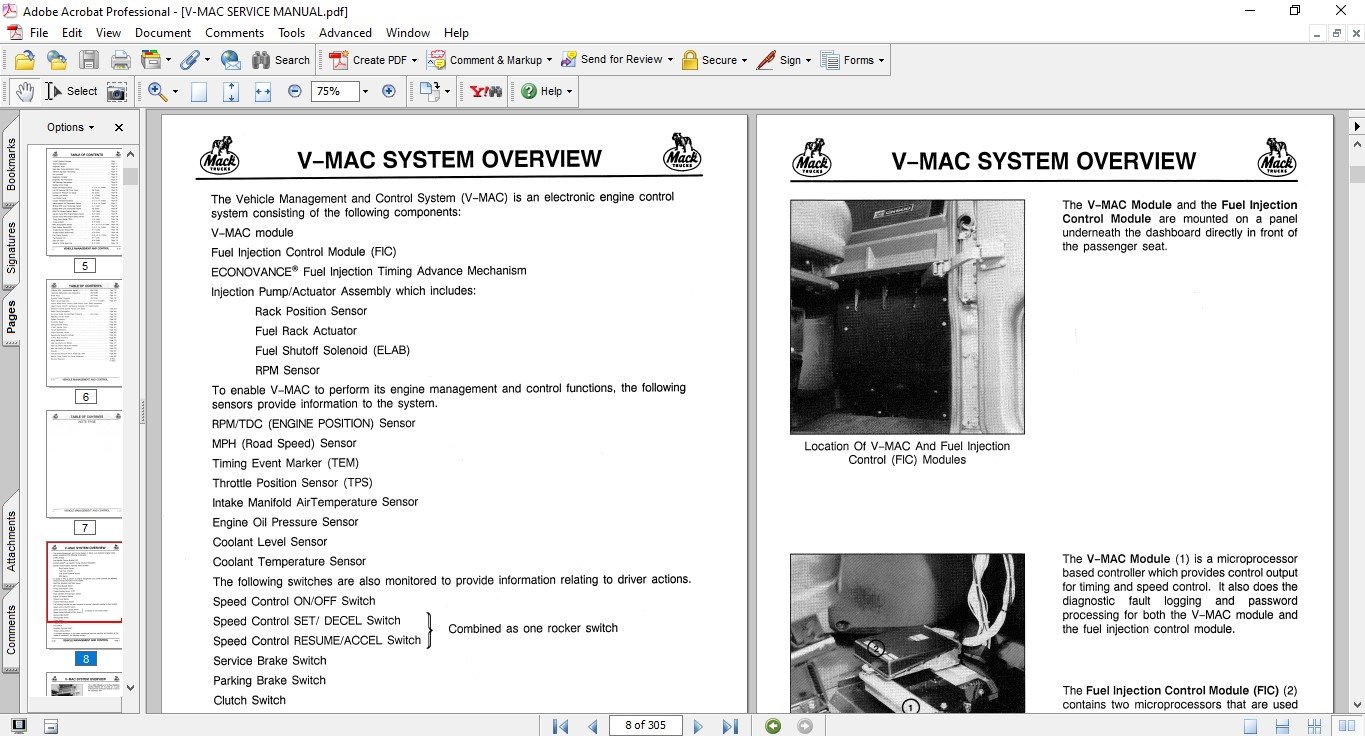Jump to the last page
The image size is (1365, 736).
(730, 726)
